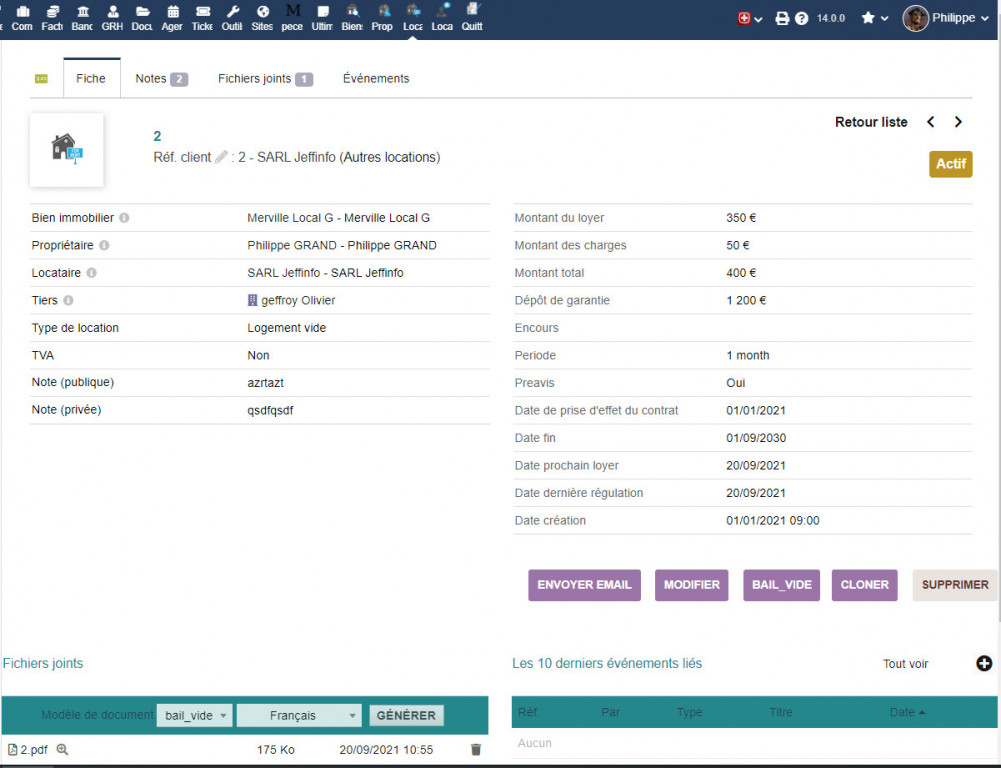Screen dimensions: 1001x768
Task: Open the bail_vide document model dropdown
Action: [x=194, y=715]
